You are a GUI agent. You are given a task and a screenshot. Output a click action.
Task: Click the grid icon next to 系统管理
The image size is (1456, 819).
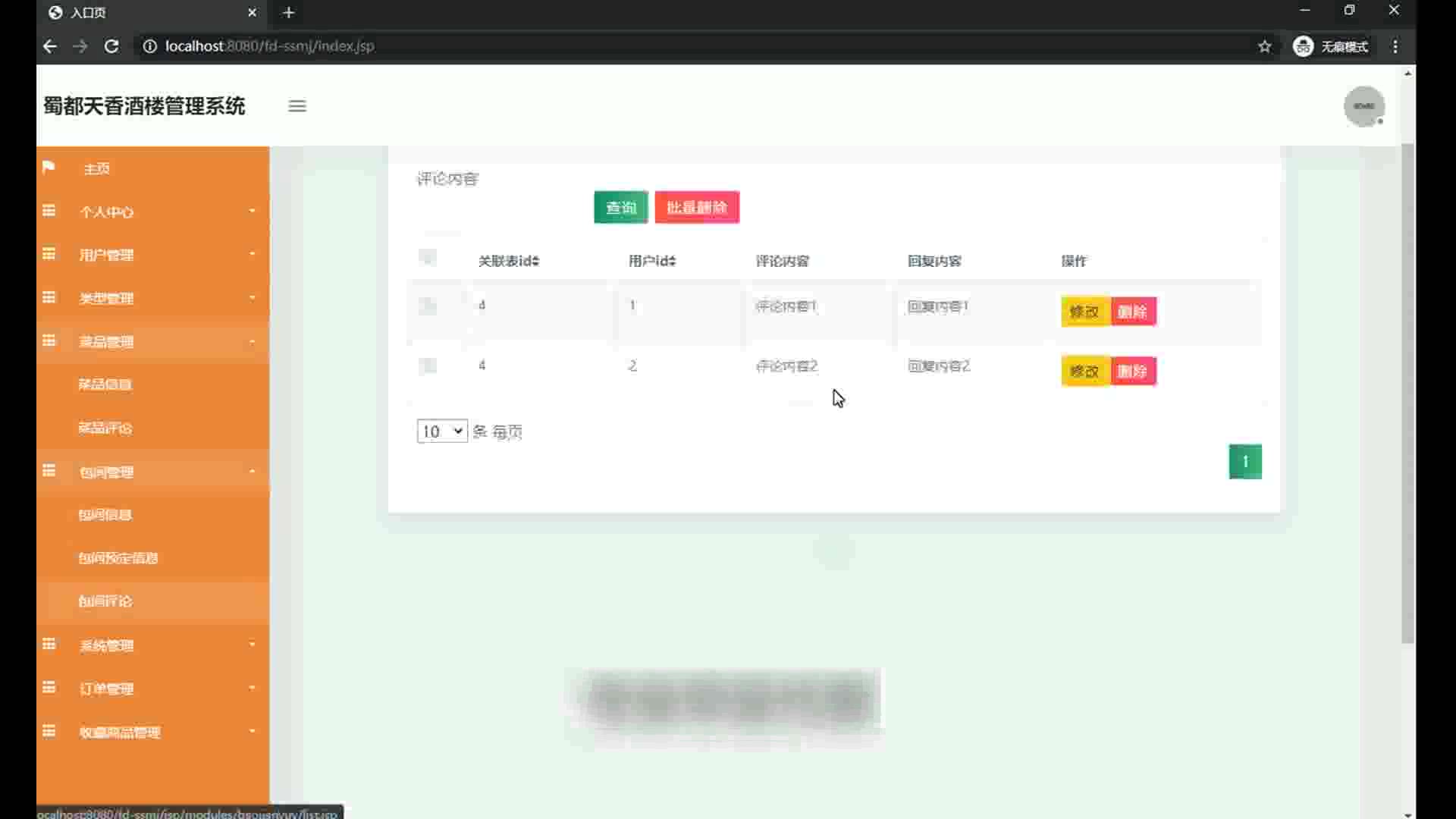(x=49, y=644)
